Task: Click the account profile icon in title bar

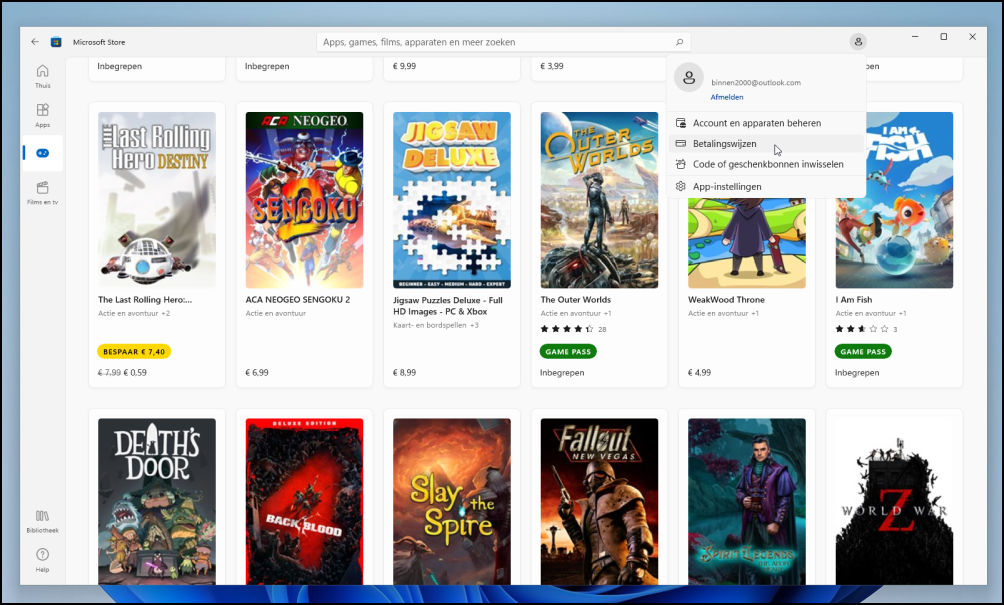Action: 858,42
